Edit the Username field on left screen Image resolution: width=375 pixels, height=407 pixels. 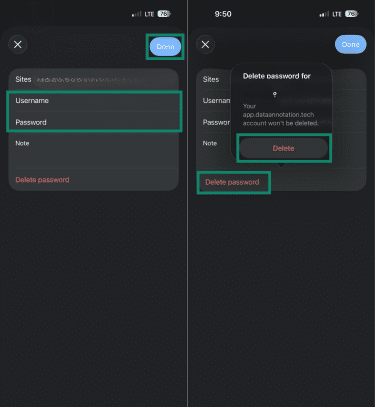click(94, 101)
